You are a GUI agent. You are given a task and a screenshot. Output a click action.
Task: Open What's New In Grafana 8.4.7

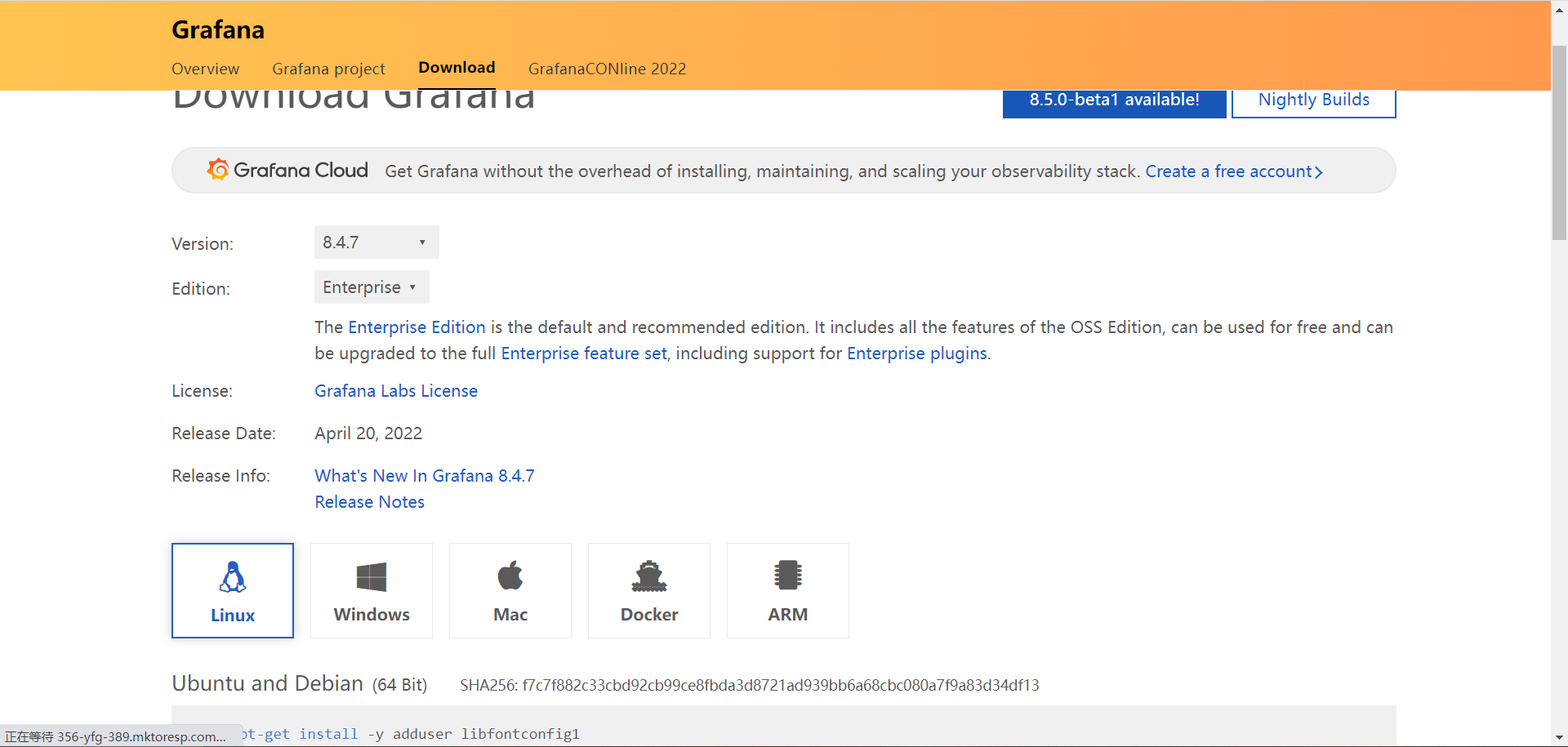point(425,476)
